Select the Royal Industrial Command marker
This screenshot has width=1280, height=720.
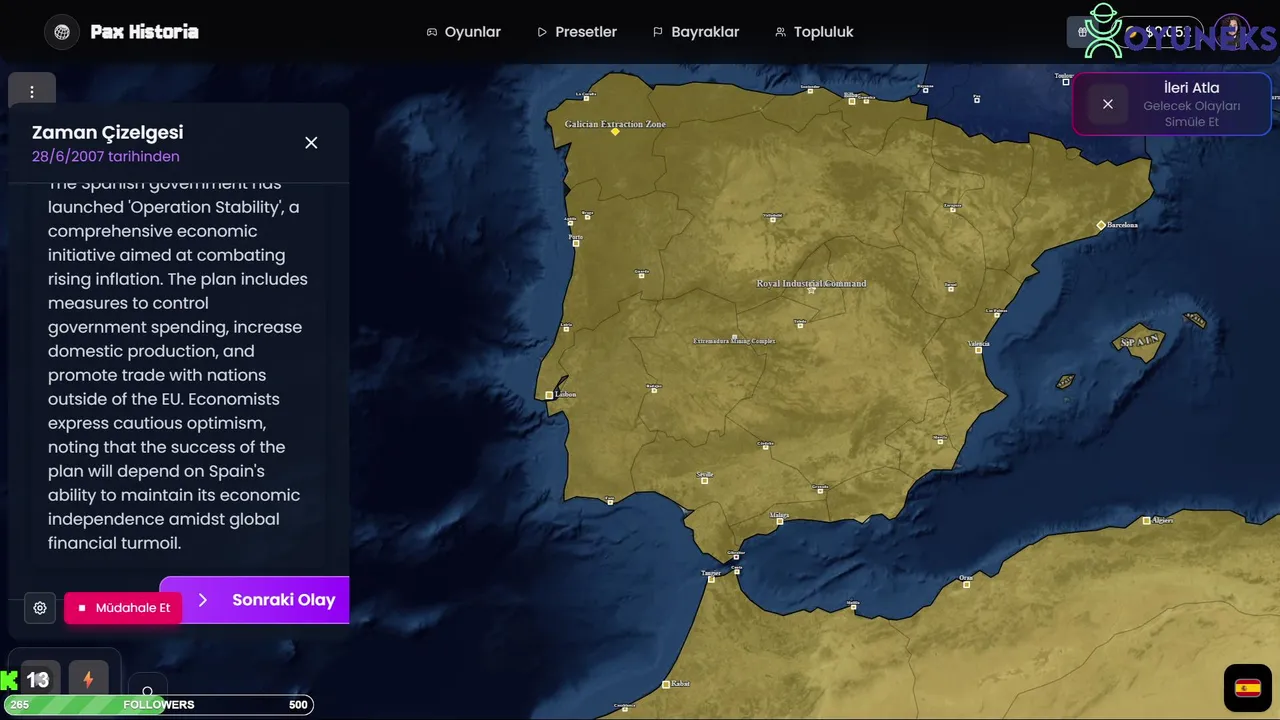pos(811,291)
